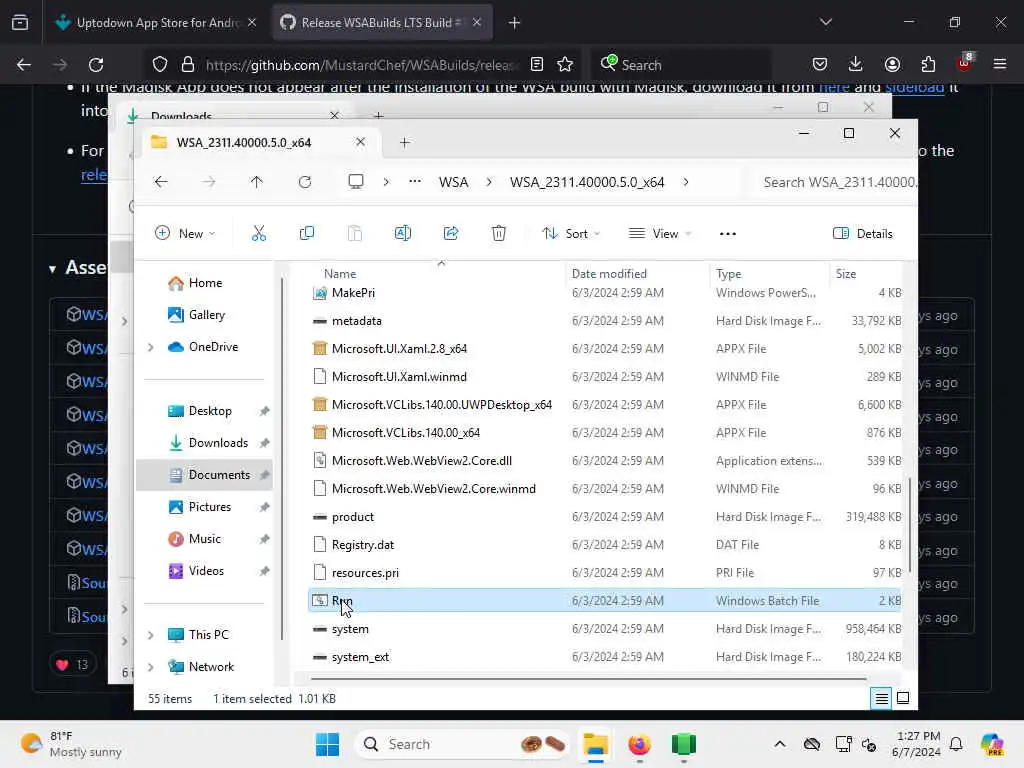Reload the Firefox page
Image resolution: width=1024 pixels, height=768 pixels.
point(96,65)
